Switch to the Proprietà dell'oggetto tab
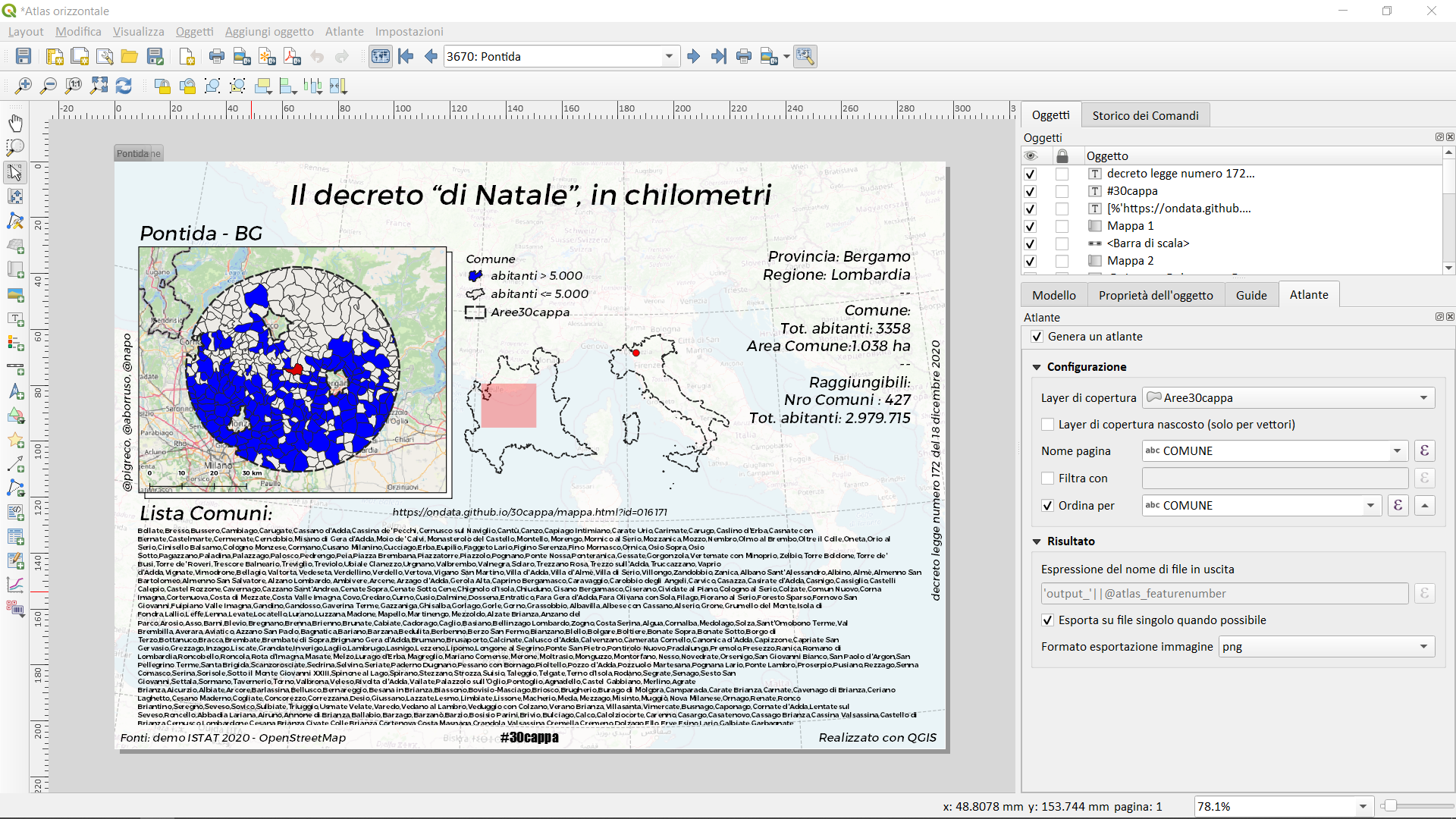 pyautogui.click(x=1156, y=295)
